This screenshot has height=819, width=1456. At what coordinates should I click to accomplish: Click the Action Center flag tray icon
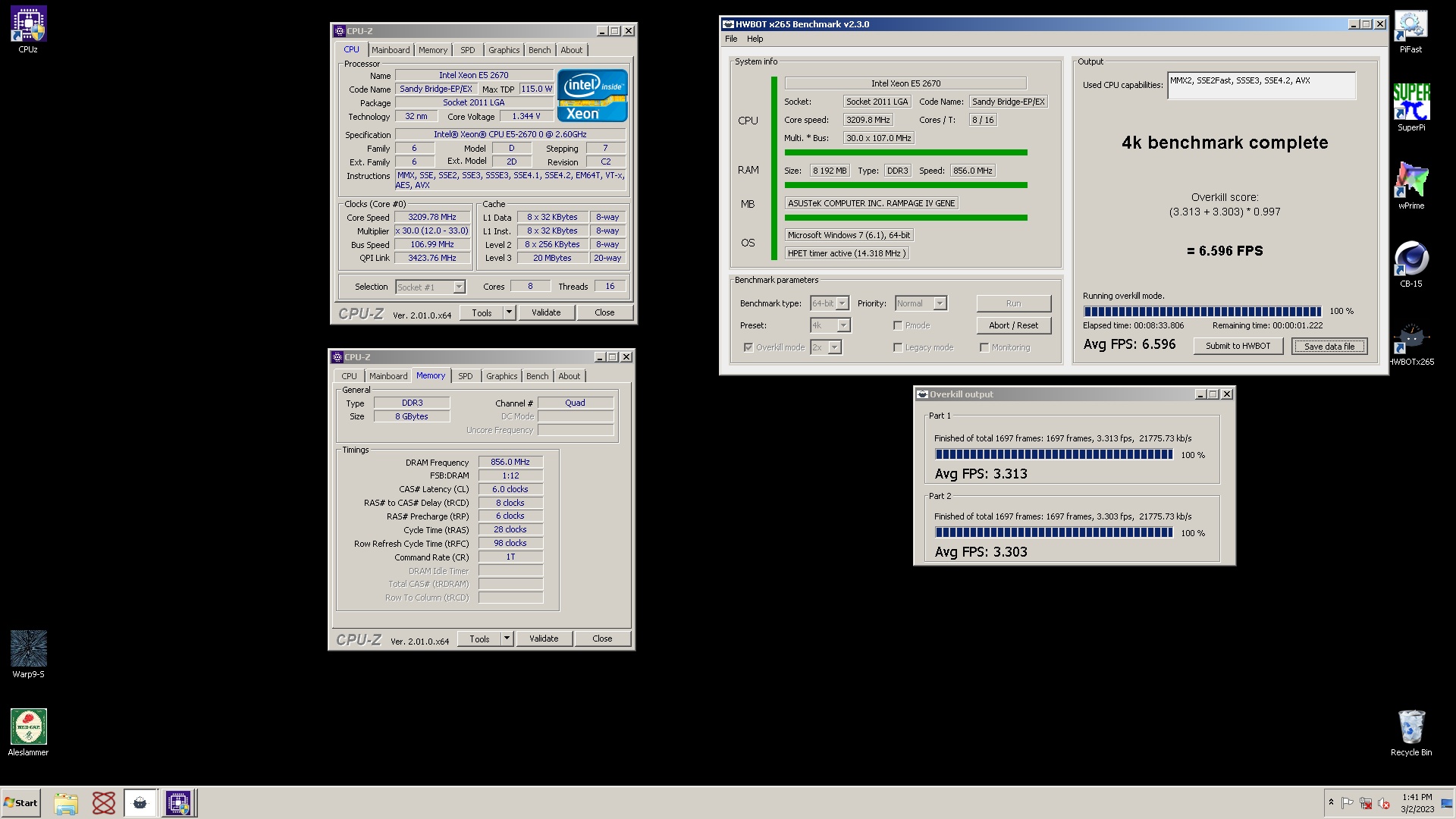(x=1348, y=803)
